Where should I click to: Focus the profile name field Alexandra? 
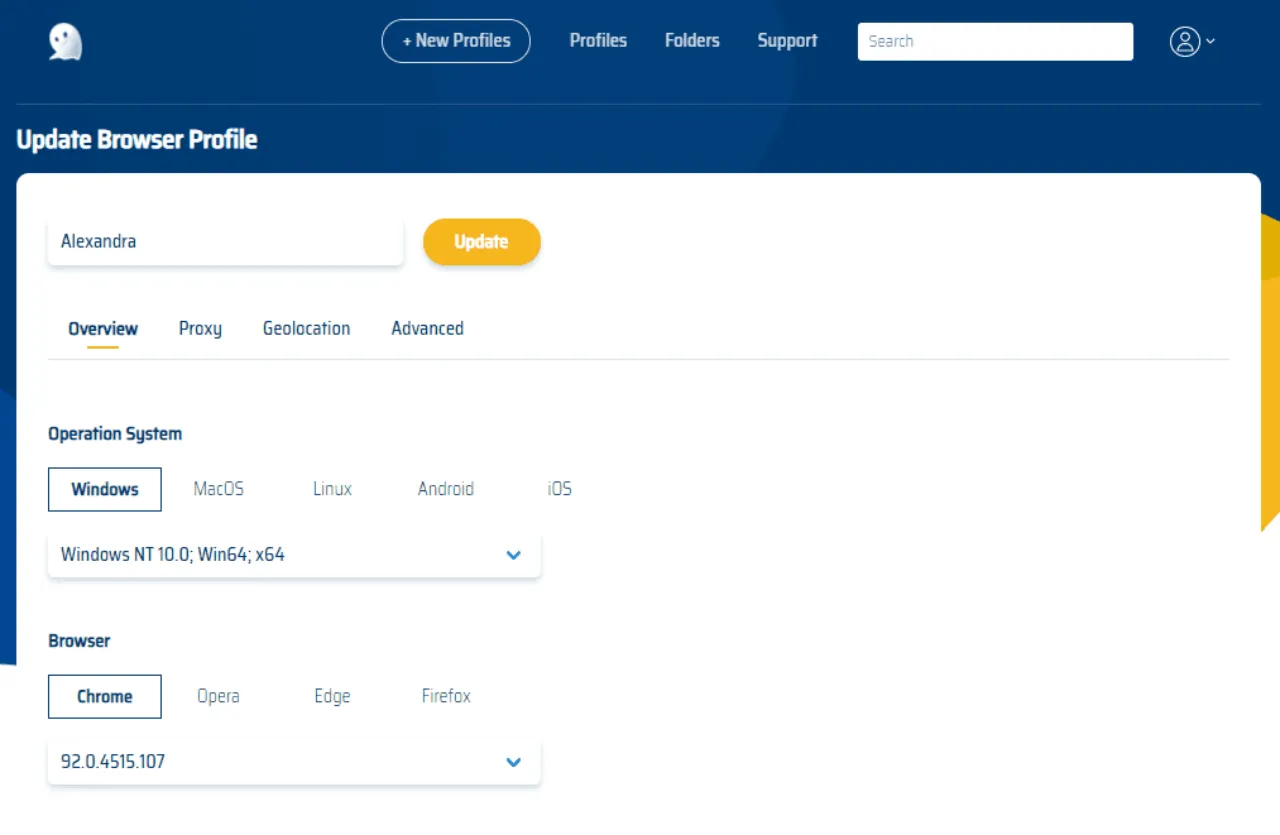(225, 242)
